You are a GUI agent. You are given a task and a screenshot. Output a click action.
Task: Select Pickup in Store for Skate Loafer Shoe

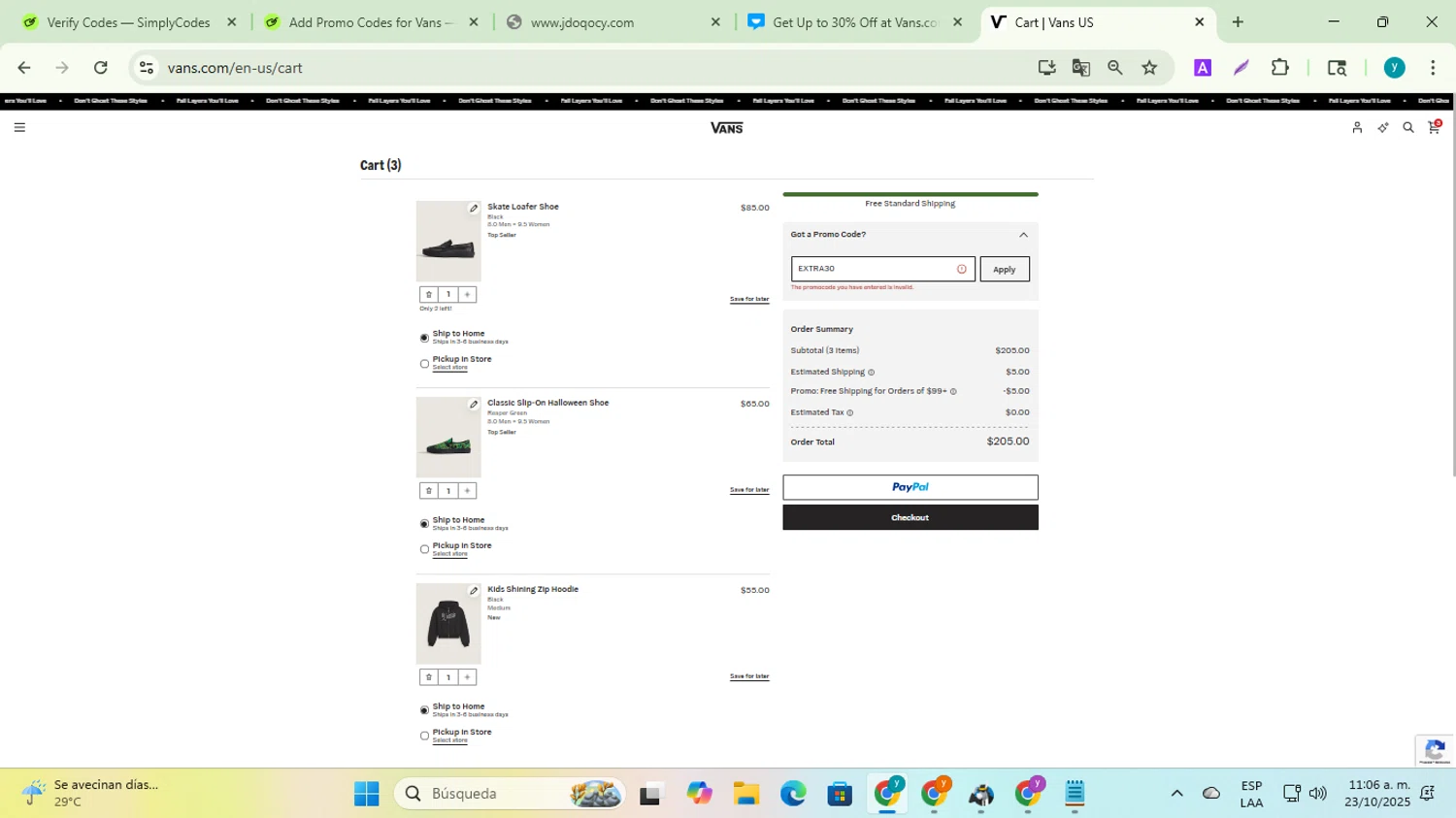424,364
